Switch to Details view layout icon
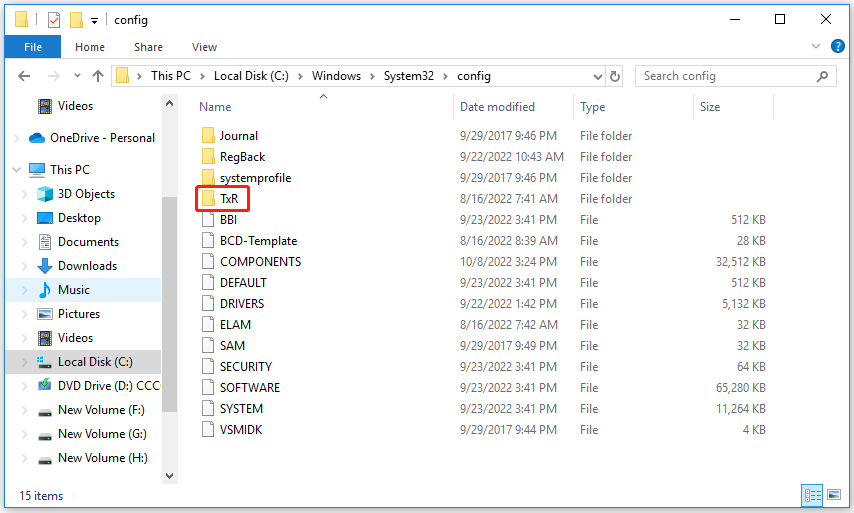The image size is (854, 513). click(x=813, y=495)
